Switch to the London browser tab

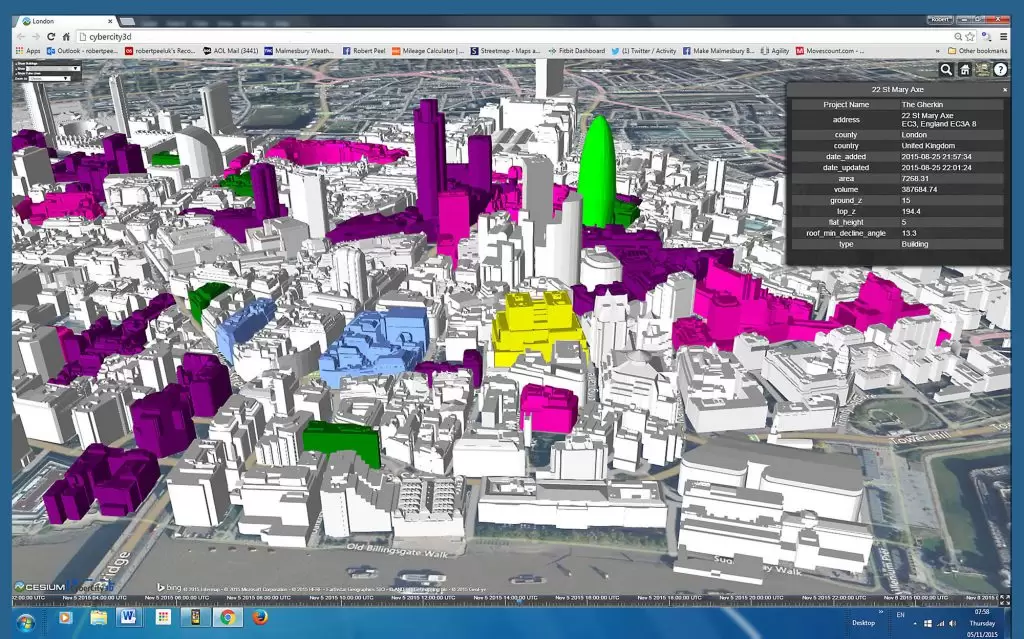pyautogui.click(x=60, y=20)
